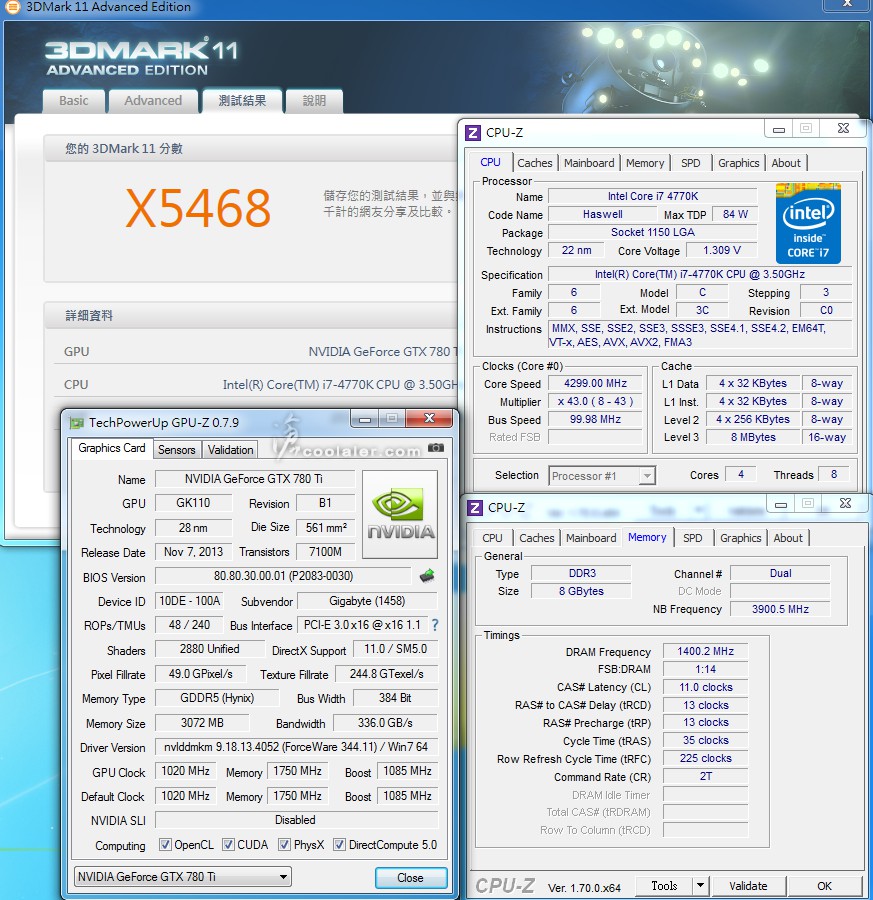Open SPD tab in upper CPU-Z window
The height and width of the screenshot is (900, 873).
(690, 163)
